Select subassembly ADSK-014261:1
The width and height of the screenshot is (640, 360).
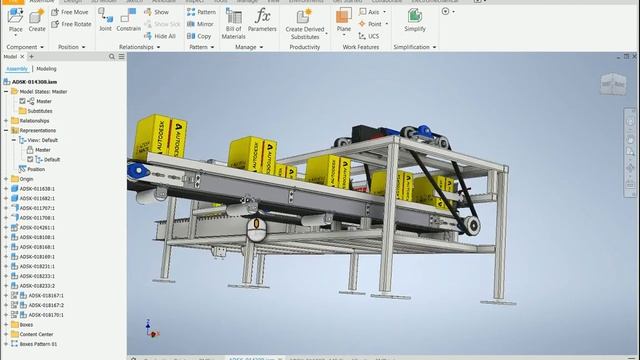pyautogui.click(x=32, y=227)
